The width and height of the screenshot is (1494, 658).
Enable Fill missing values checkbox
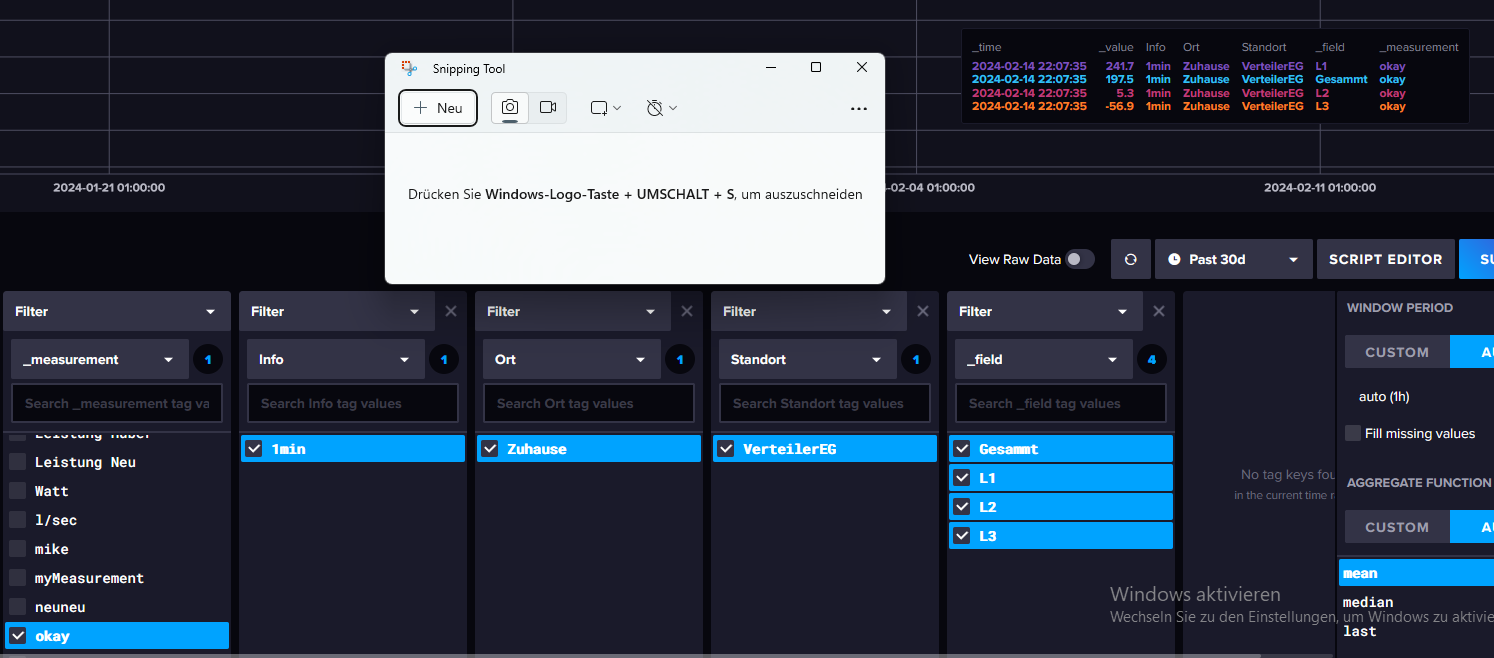coord(1353,433)
